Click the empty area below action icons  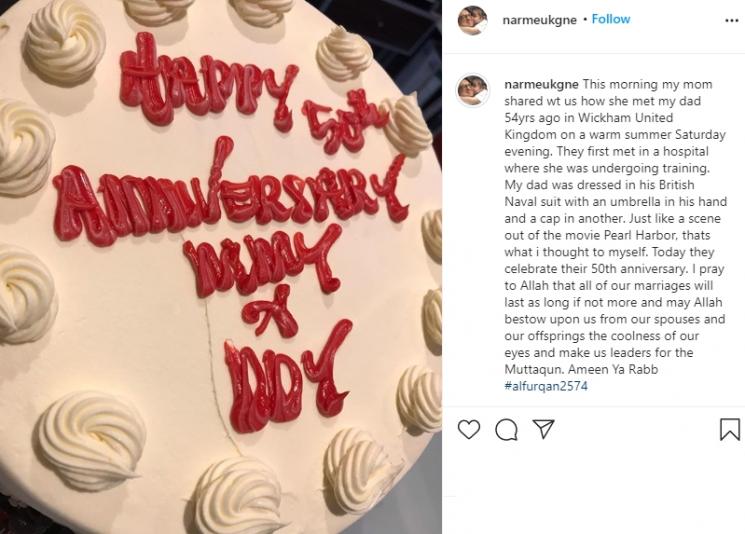pos(594,492)
